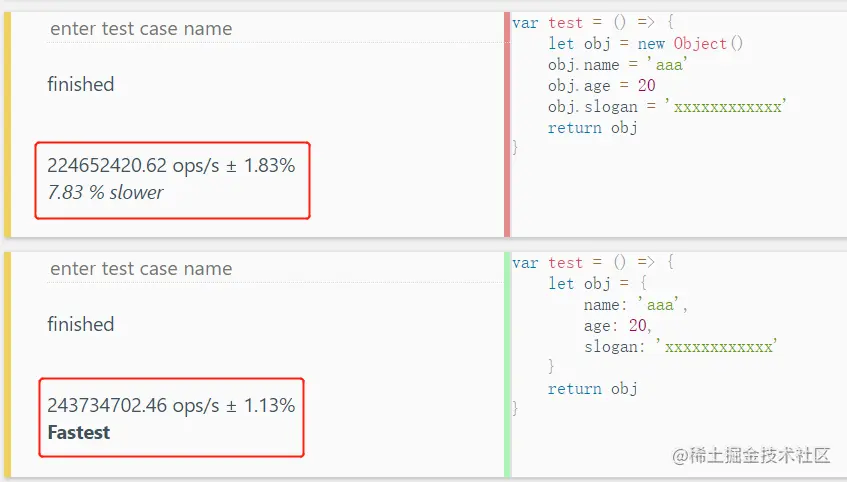The image size is (847, 482).
Task: Click the first test case name field
Action: pos(275,28)
